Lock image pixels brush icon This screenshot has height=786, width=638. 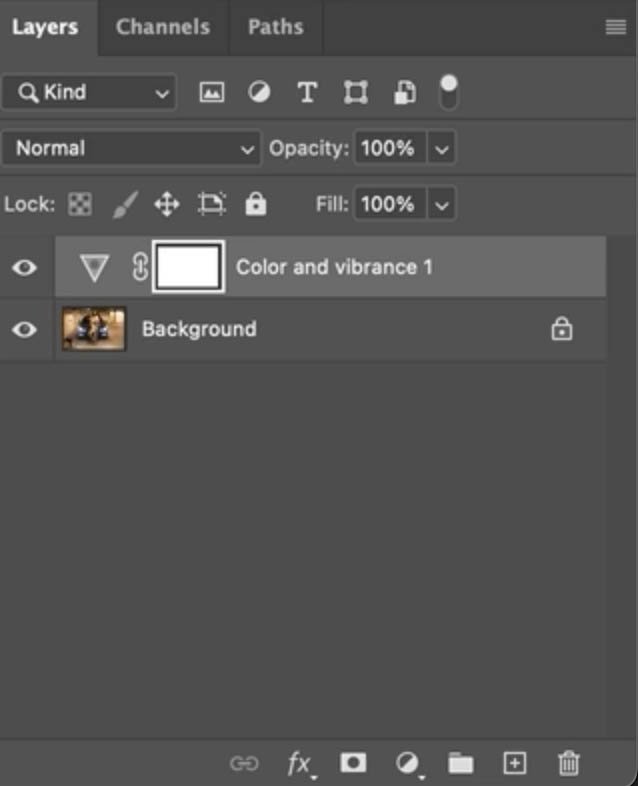pos(124,205)
